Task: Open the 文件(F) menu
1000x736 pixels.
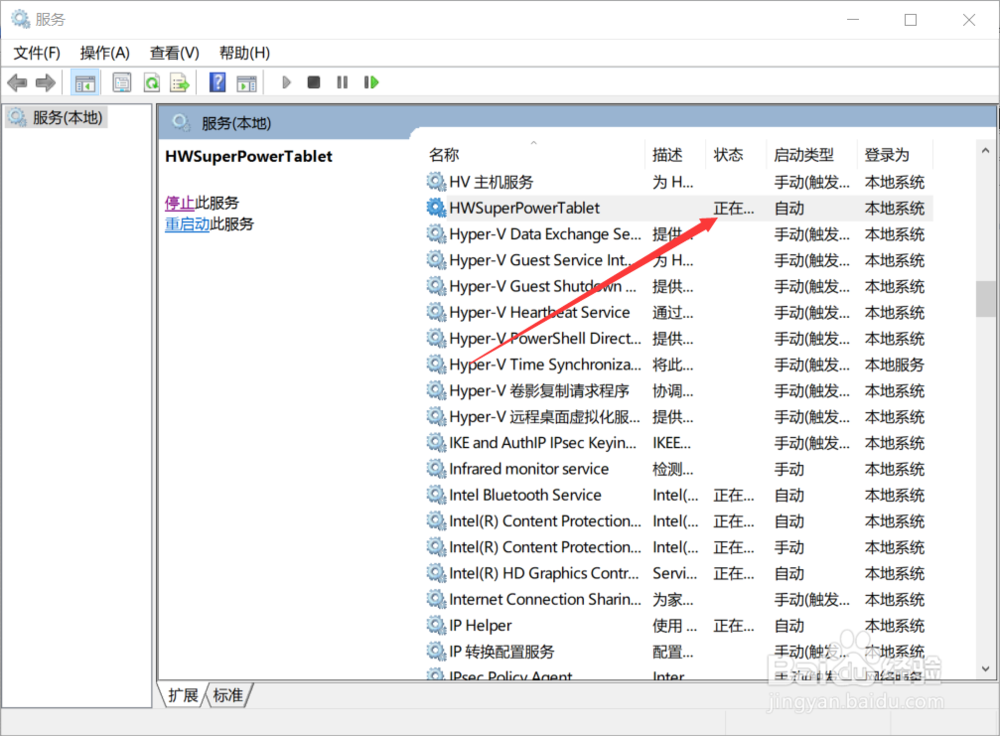Action: 37,53
